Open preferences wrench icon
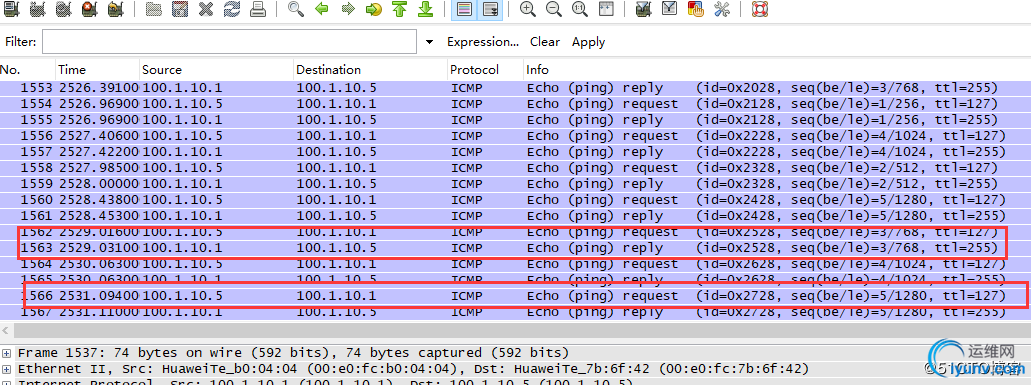The image size is (1031, 385). click(721, 9)
